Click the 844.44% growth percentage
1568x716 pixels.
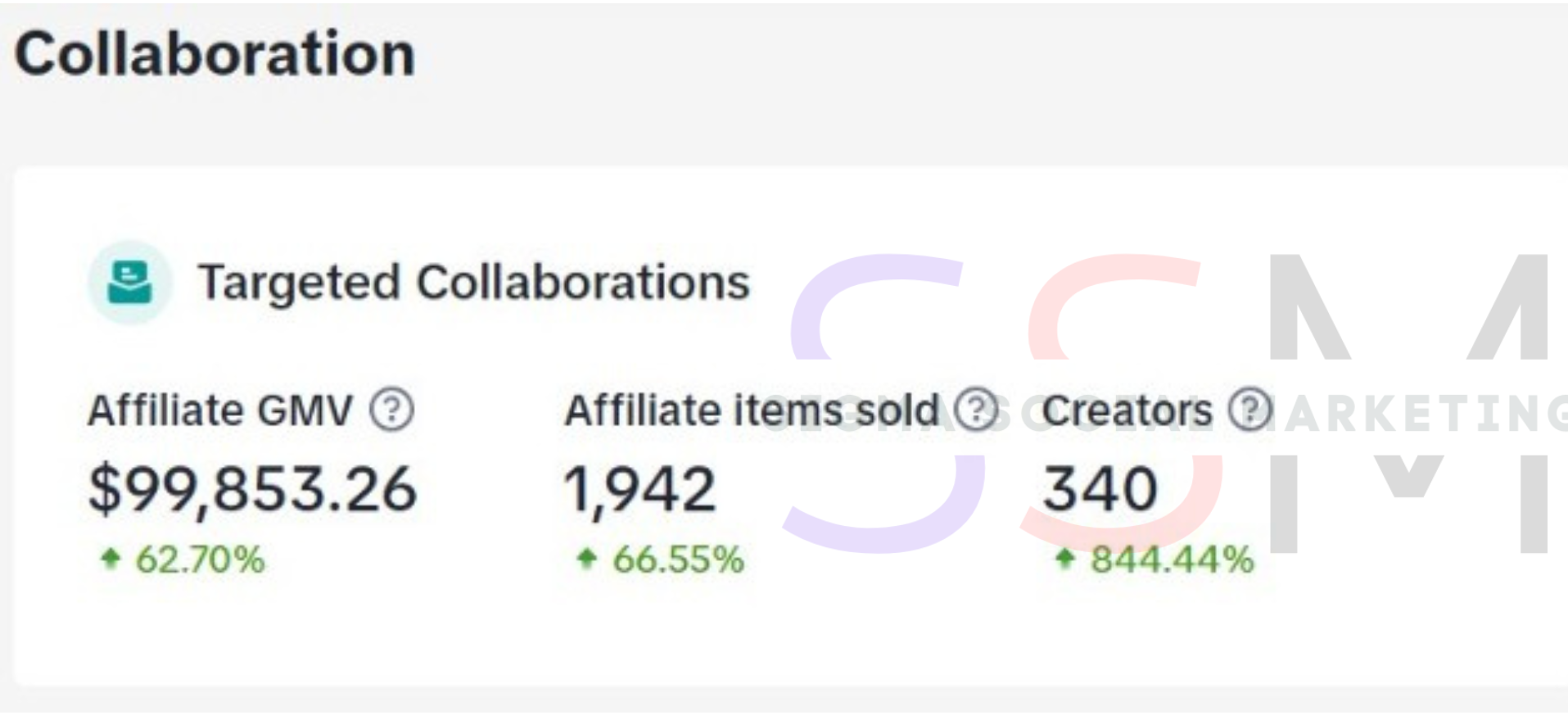[1172, 560]
